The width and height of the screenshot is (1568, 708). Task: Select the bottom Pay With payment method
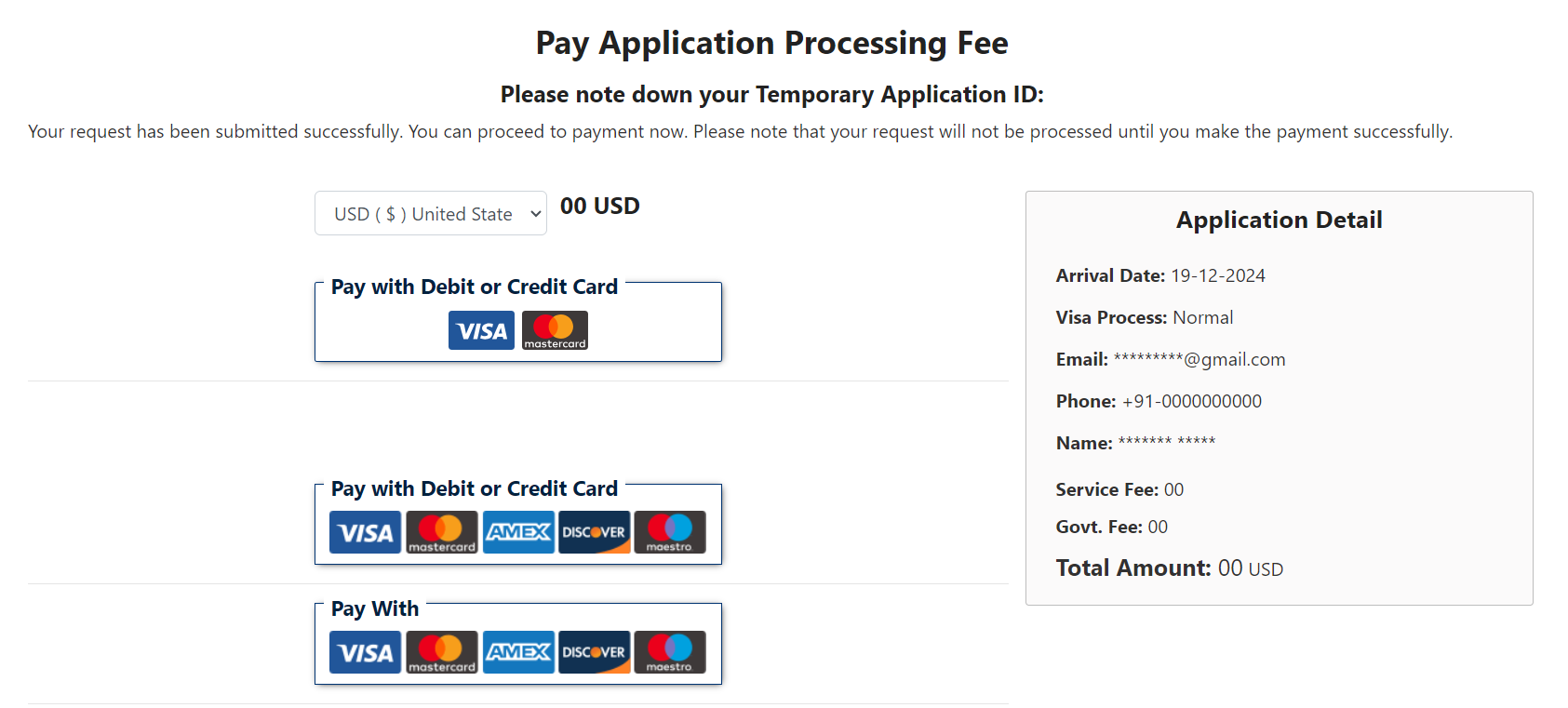click(x=517, y=643)
